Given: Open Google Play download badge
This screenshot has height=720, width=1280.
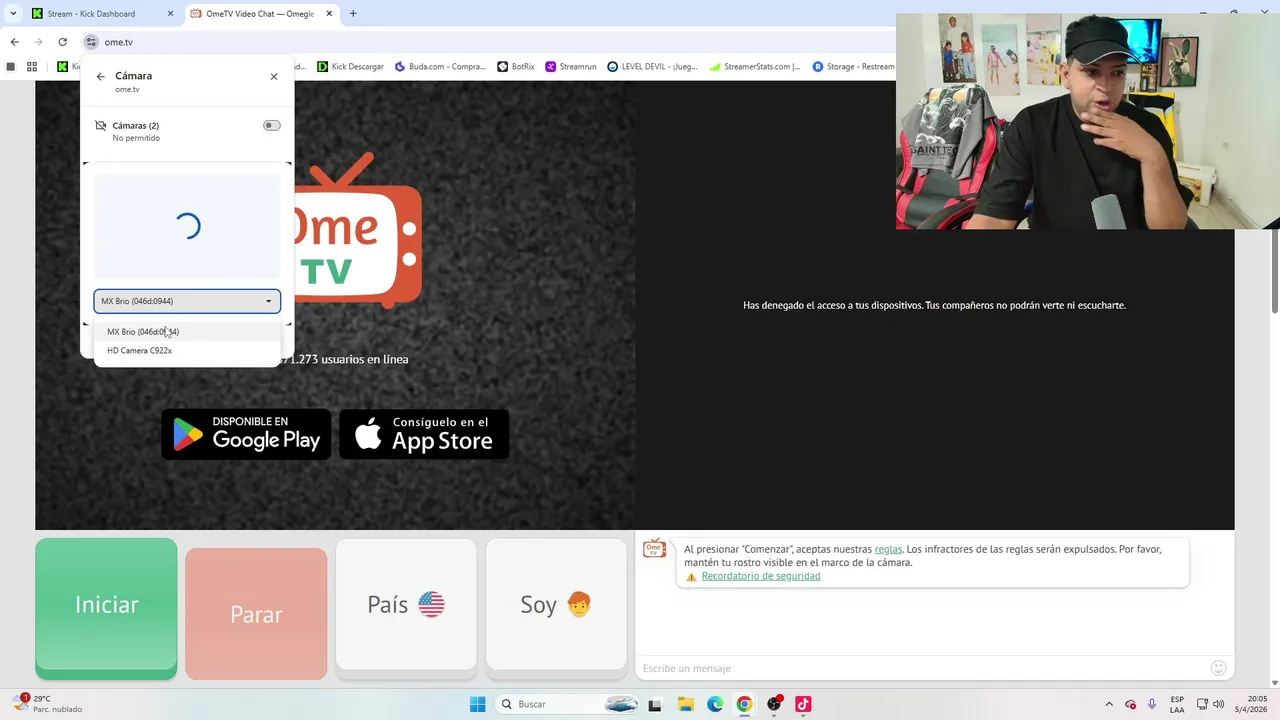Looking at the screenshot, I should [x=246, y=434].
